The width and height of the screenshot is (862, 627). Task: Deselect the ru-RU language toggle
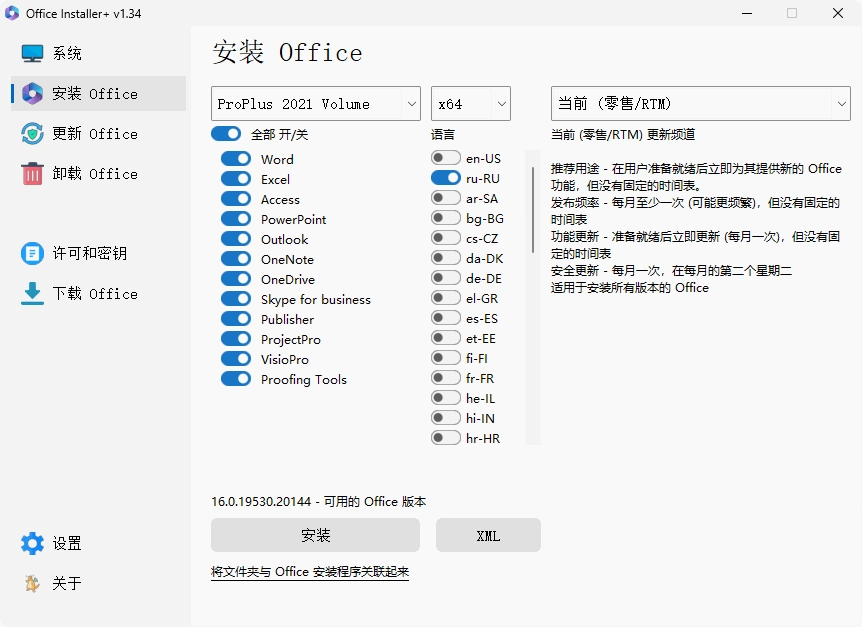pos(445,178)
